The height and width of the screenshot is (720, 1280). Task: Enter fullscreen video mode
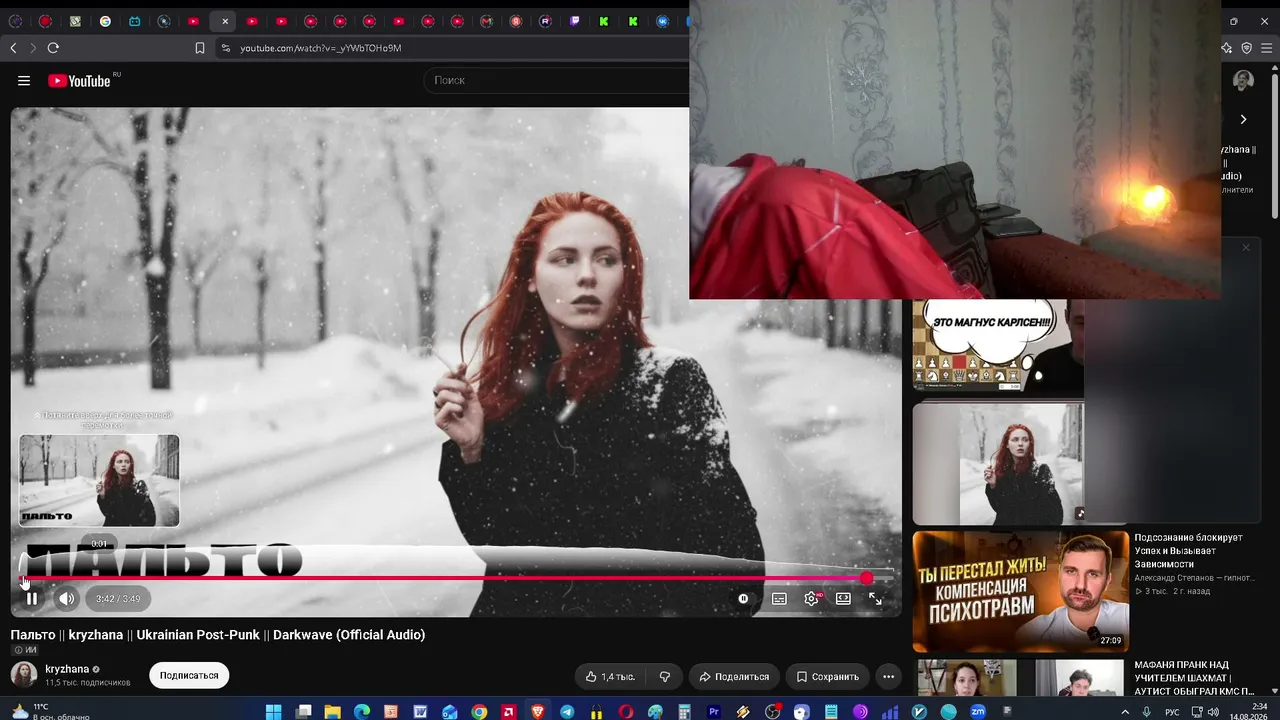pyautogui.click(x=875, y=599)
